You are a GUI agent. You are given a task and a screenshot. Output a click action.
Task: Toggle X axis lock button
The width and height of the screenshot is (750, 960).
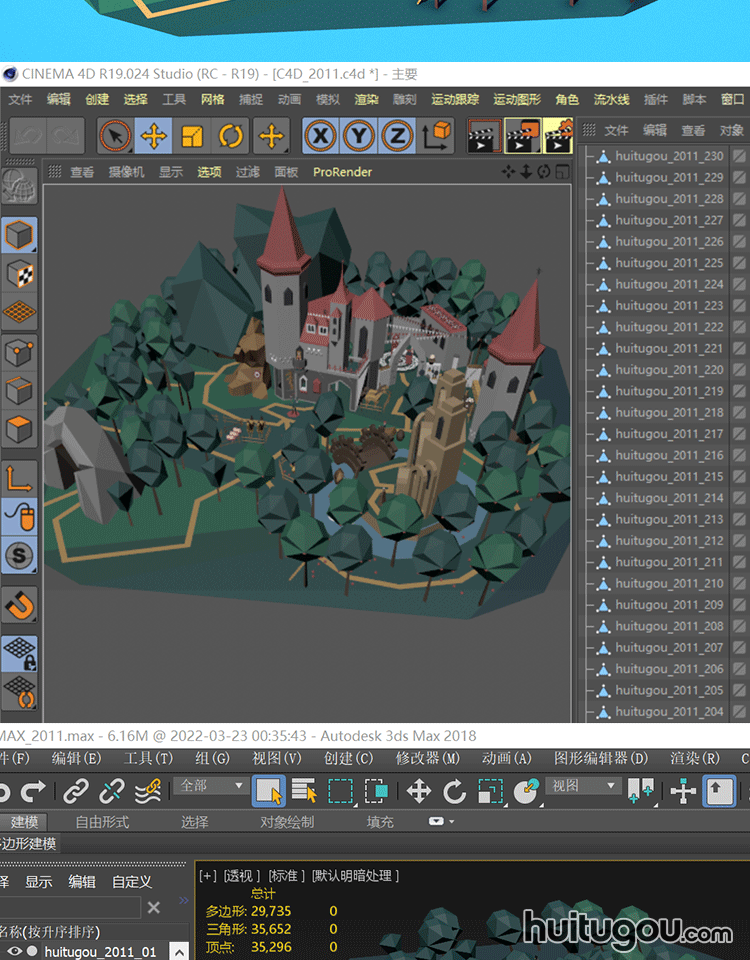[320, 135]
